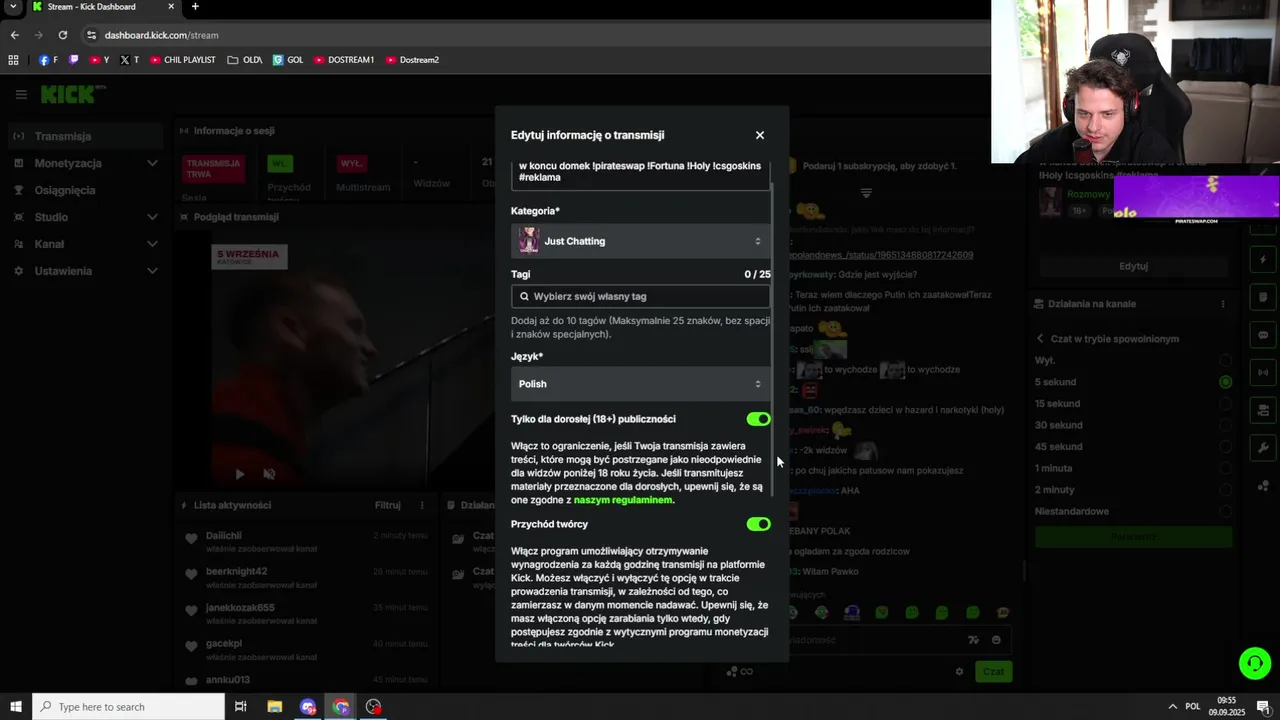The image size is (1280, 720).
Task: Open the Windows Start menu
Action: pos(15,707)
